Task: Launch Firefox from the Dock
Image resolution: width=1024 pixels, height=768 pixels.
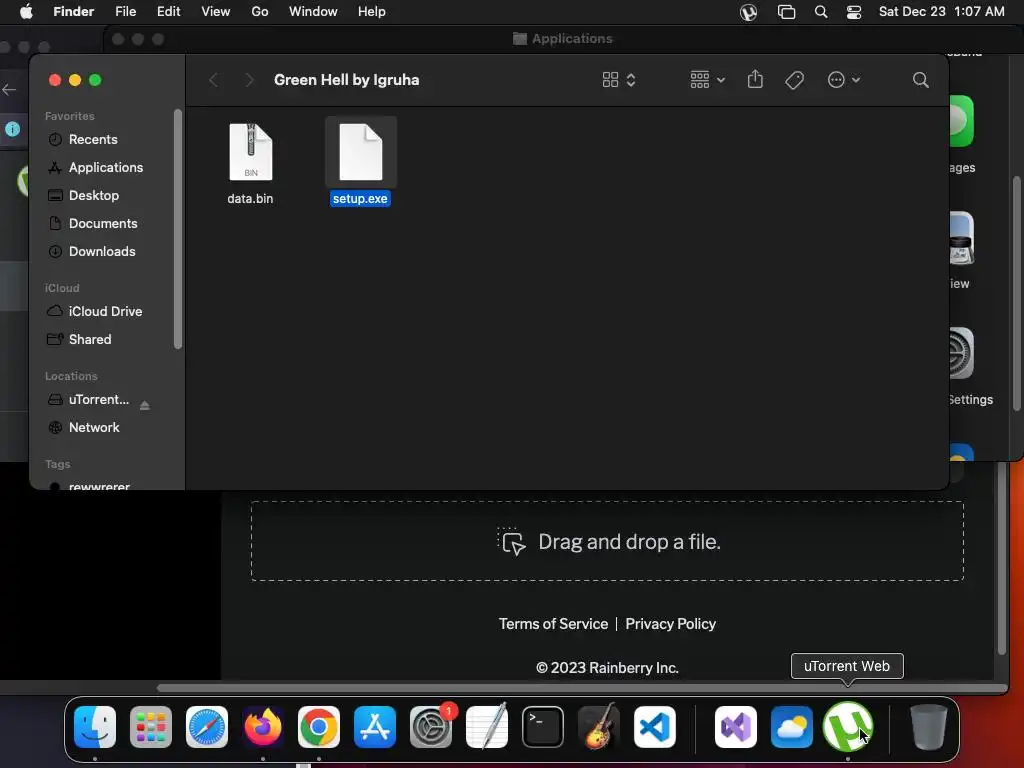Action: [263, 727]
